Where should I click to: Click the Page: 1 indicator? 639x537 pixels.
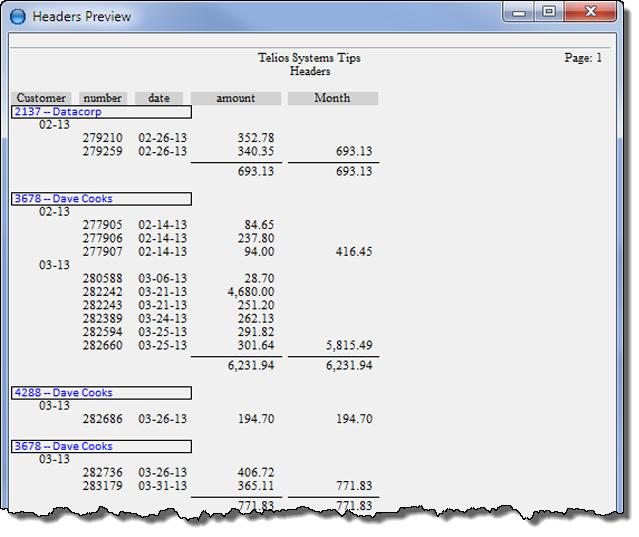click(583, 58)
